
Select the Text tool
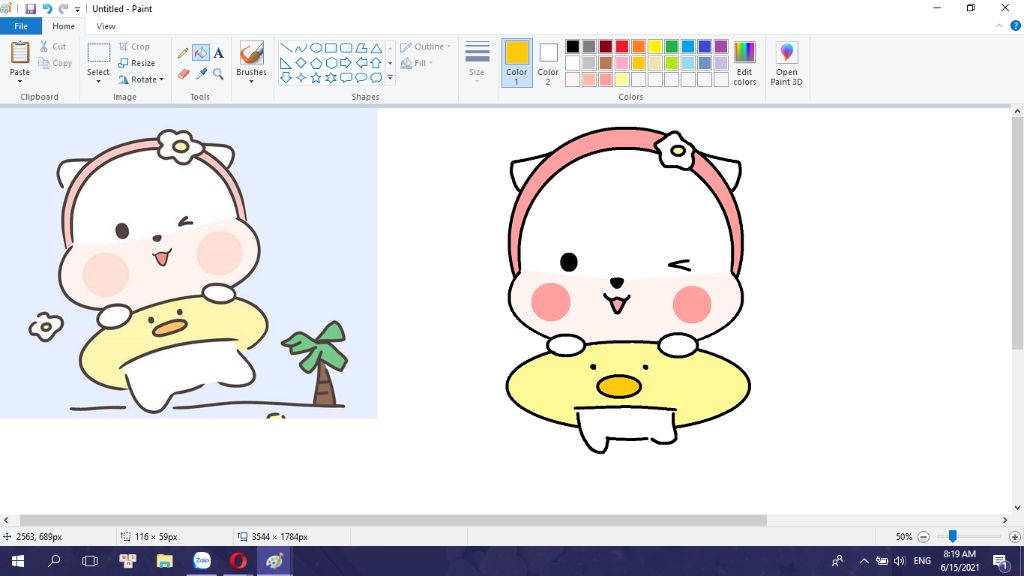(218, 53)
